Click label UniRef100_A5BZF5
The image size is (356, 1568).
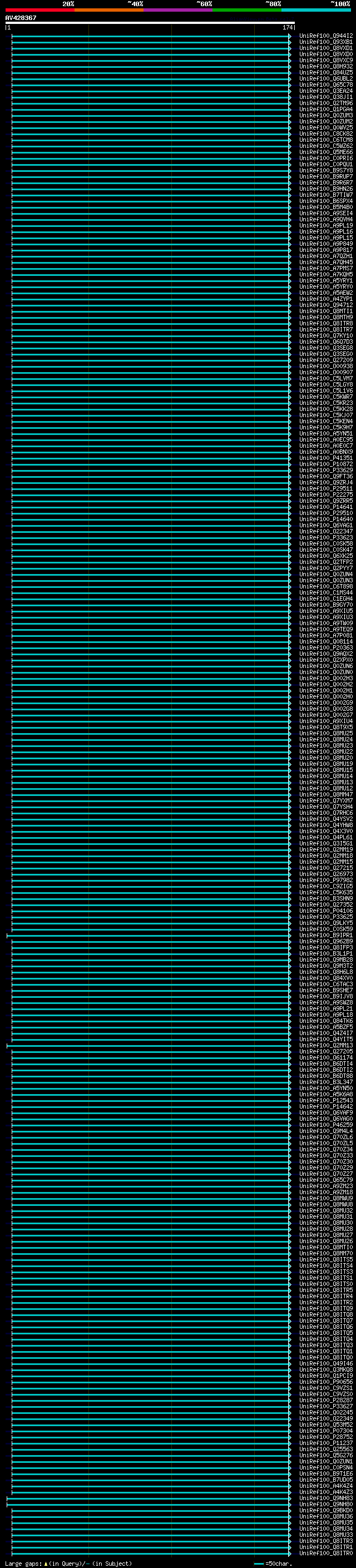point(326,1027)
